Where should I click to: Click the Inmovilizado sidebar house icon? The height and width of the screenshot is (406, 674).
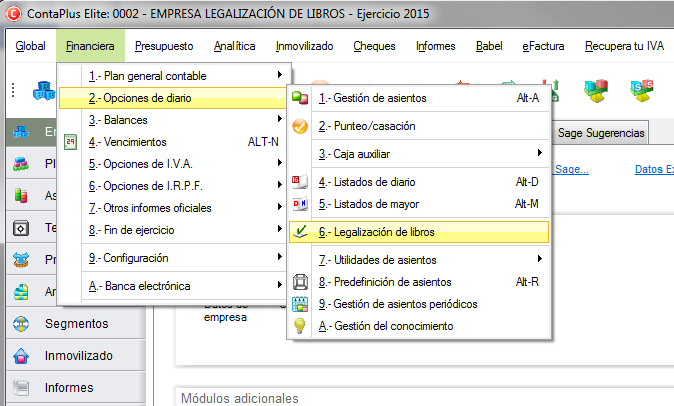point(21,356)
